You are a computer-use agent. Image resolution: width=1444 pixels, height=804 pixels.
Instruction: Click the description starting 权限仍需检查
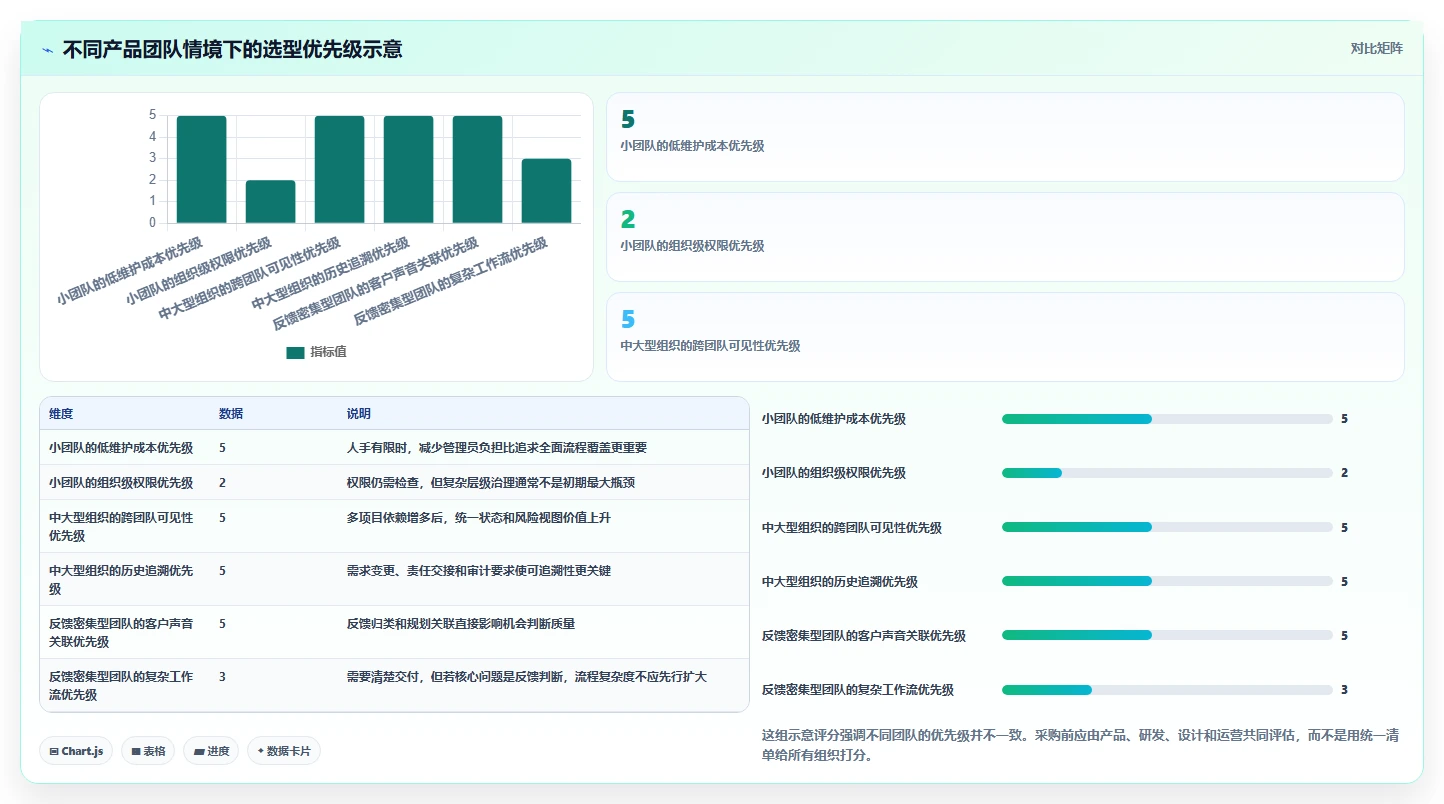[x=491, y=482]
